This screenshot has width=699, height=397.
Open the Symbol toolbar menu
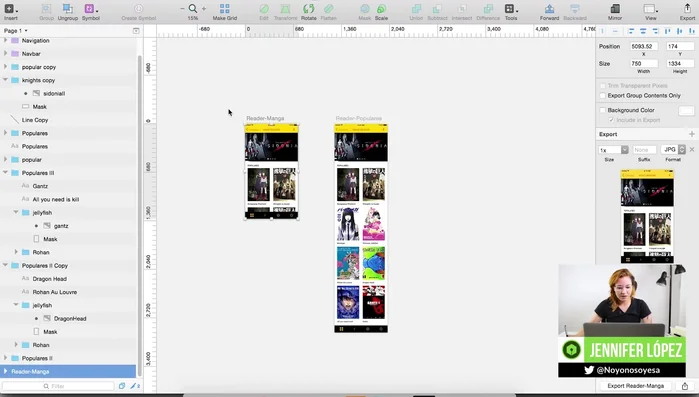click(x=90, y=12)
